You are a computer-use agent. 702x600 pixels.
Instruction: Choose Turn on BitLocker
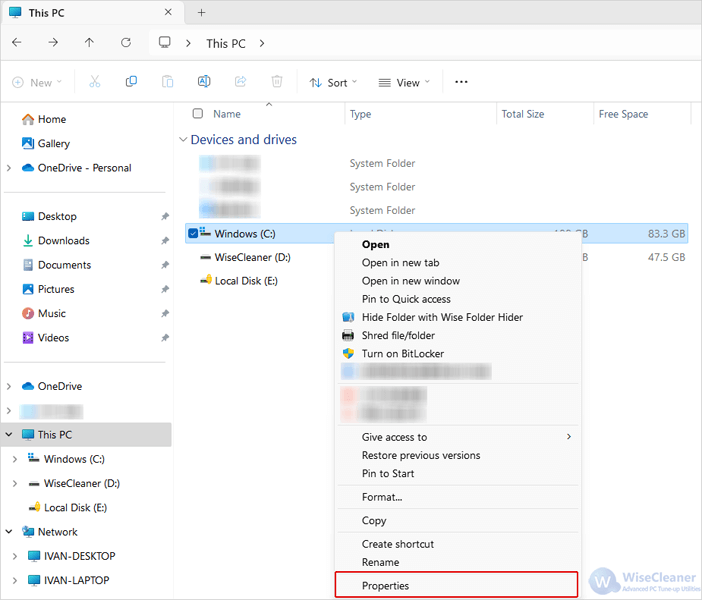coord(403,354)
